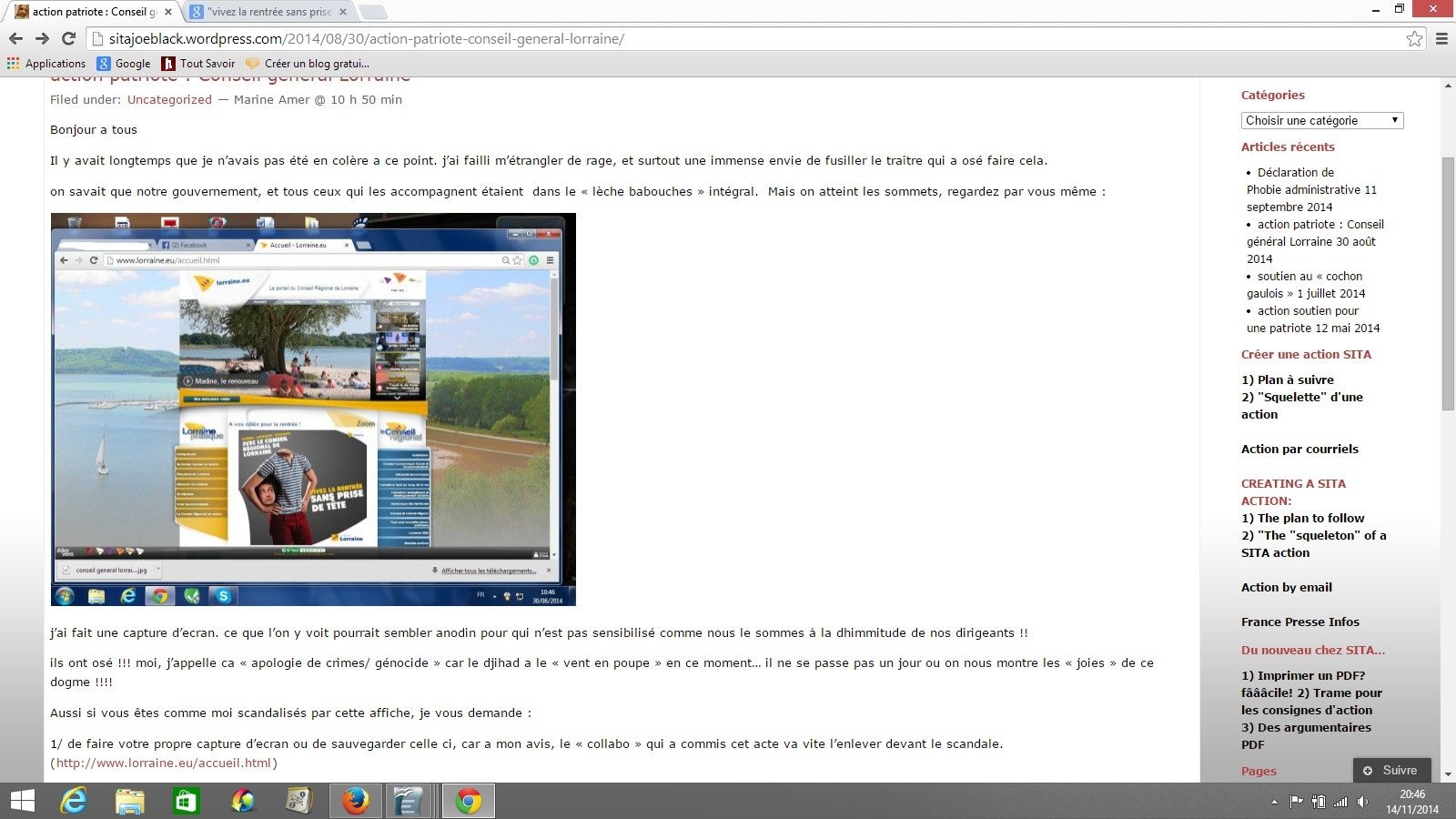Launch Internet Explorer from the taskbar
1456x819 pixels.
pyautogui.click(x=74, y=801)
